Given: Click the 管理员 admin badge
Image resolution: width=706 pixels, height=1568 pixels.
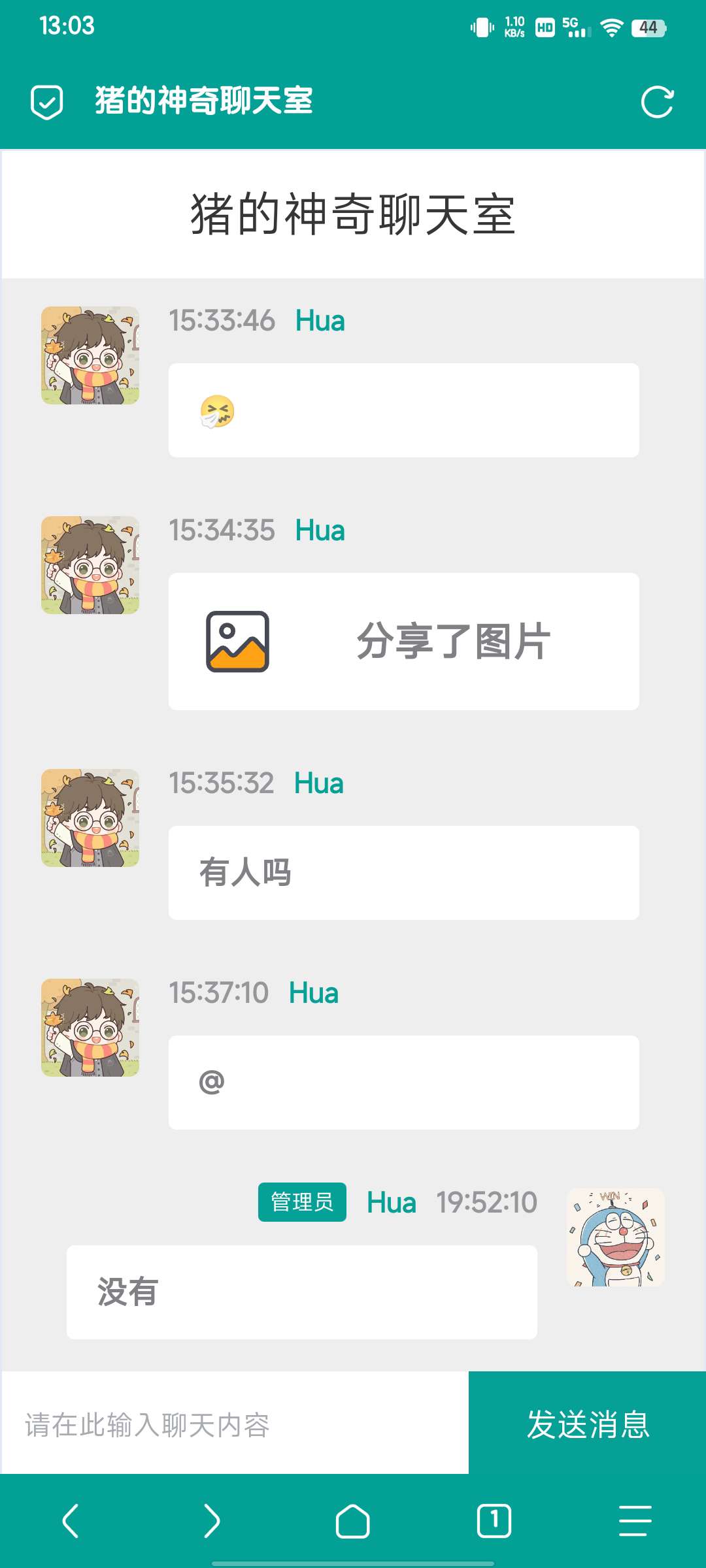Looking at the screenshot, I should pos(302,1202).
